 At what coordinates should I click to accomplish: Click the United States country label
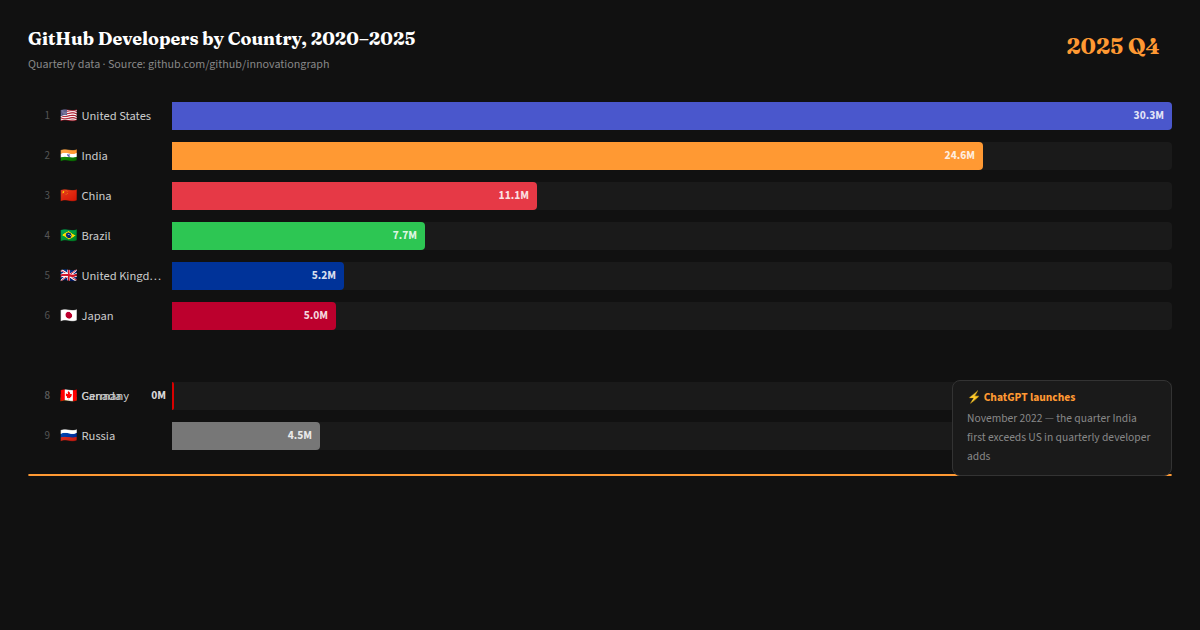coord(116,116)
